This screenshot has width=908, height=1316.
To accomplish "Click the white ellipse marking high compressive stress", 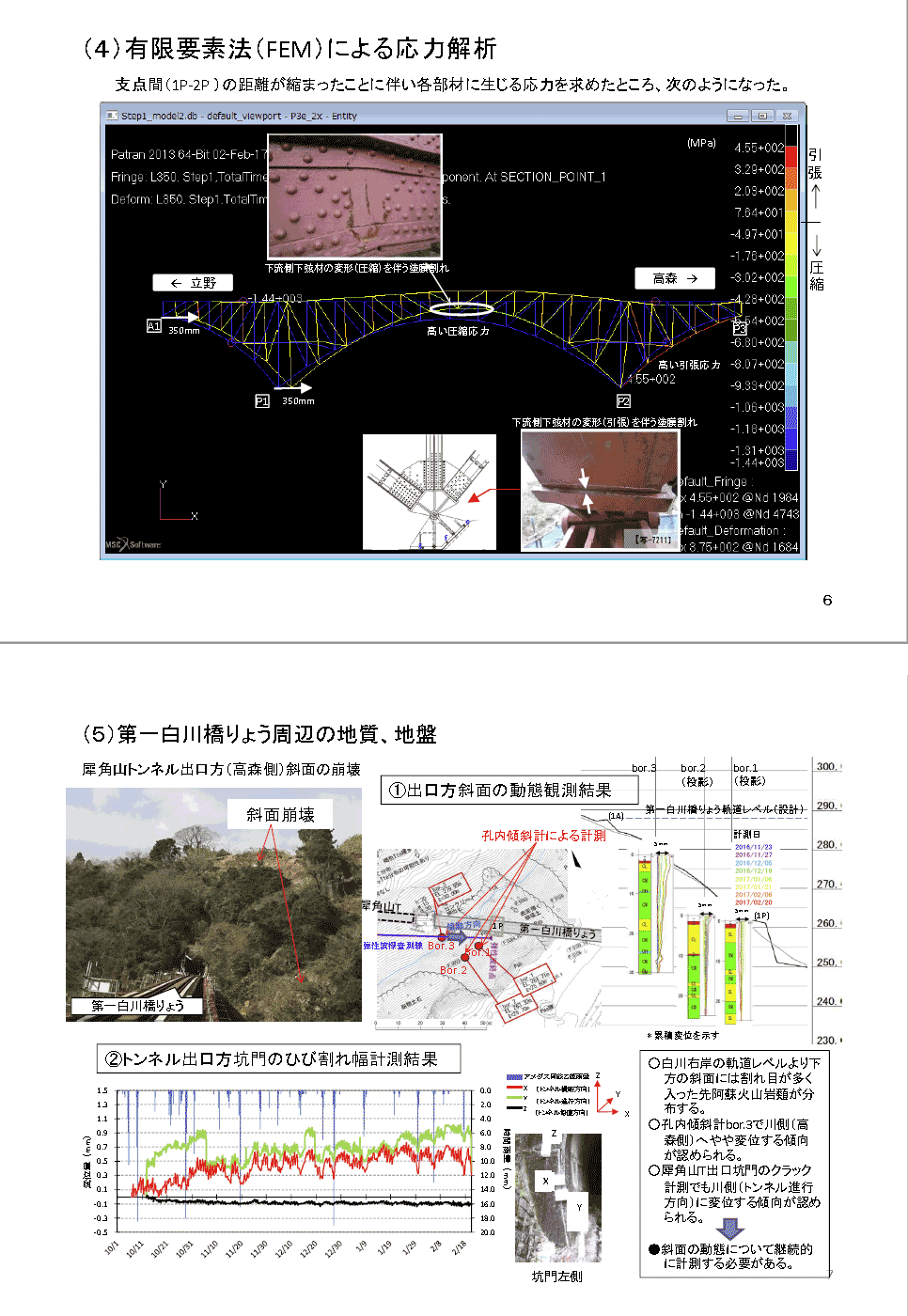I will pyautogui.click(x=461, y=308).
